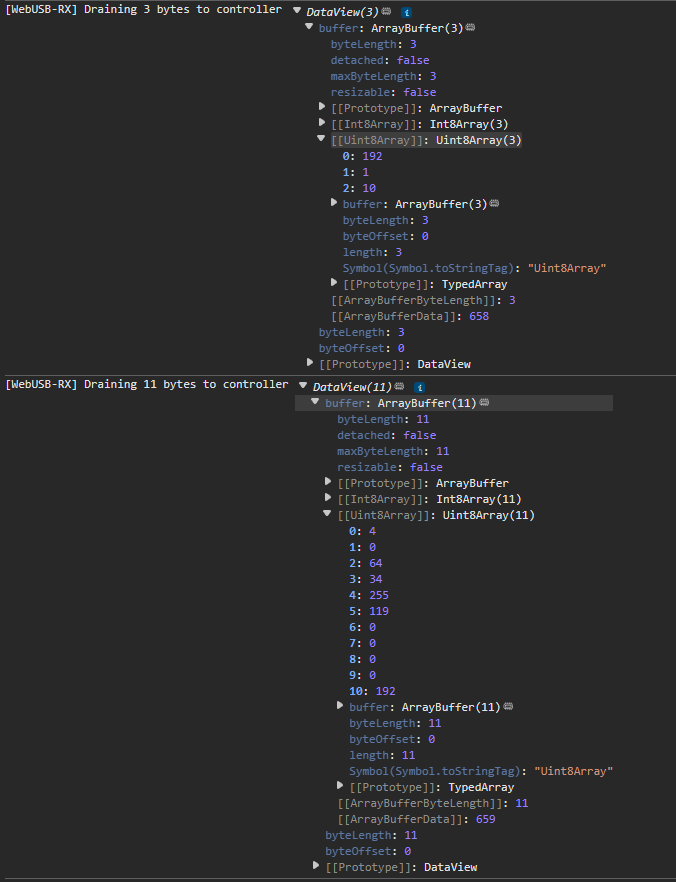This screenshot has height=882, width=676.
Task: Click info icon next to DataView(3)
Action: tap(405, 11)
